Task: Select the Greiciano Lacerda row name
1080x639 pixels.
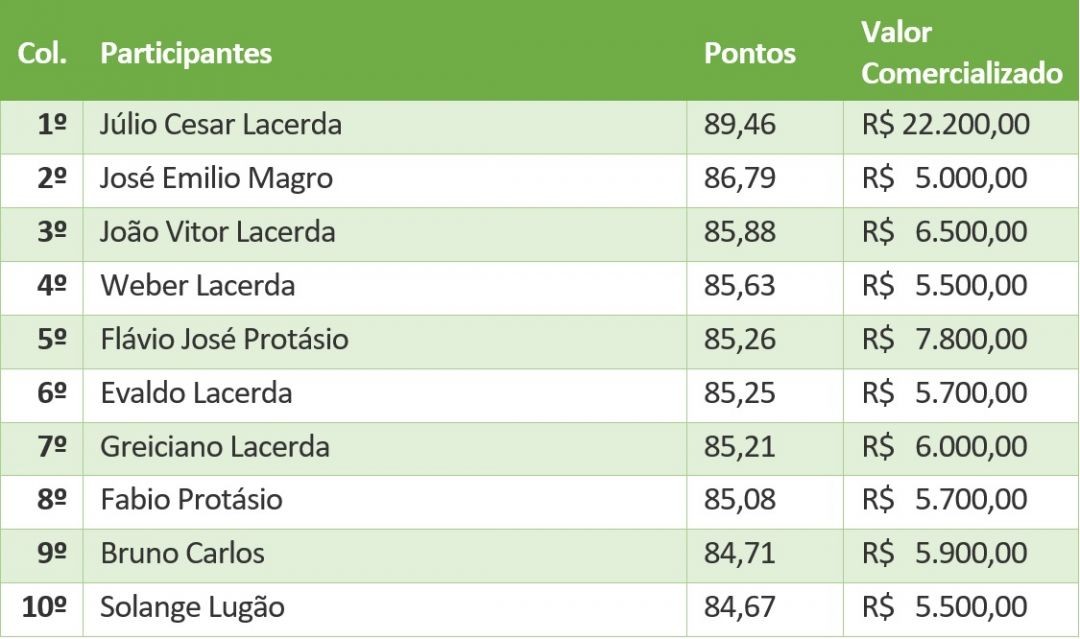Action: [215, 447]
